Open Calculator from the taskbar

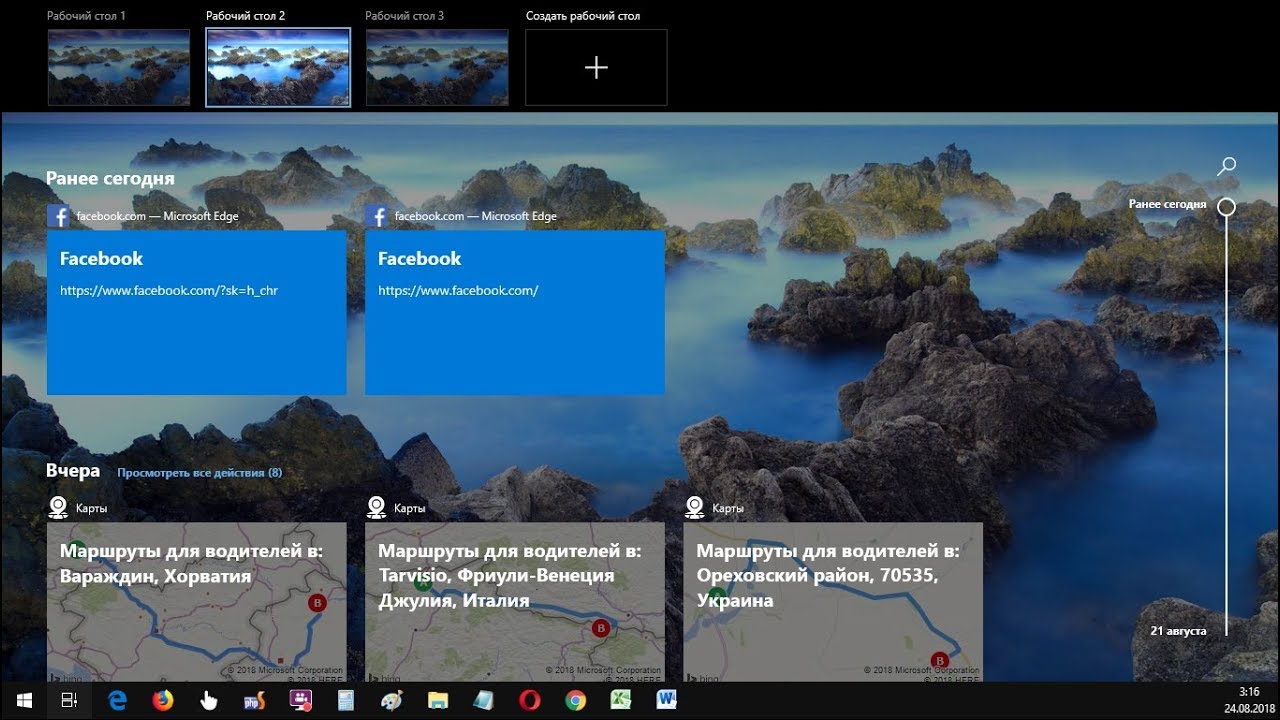[x=346, y=700]
